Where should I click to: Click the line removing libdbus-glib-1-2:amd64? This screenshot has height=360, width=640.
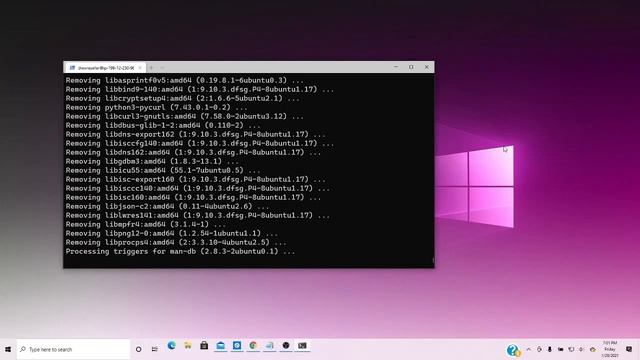point(163,125)
